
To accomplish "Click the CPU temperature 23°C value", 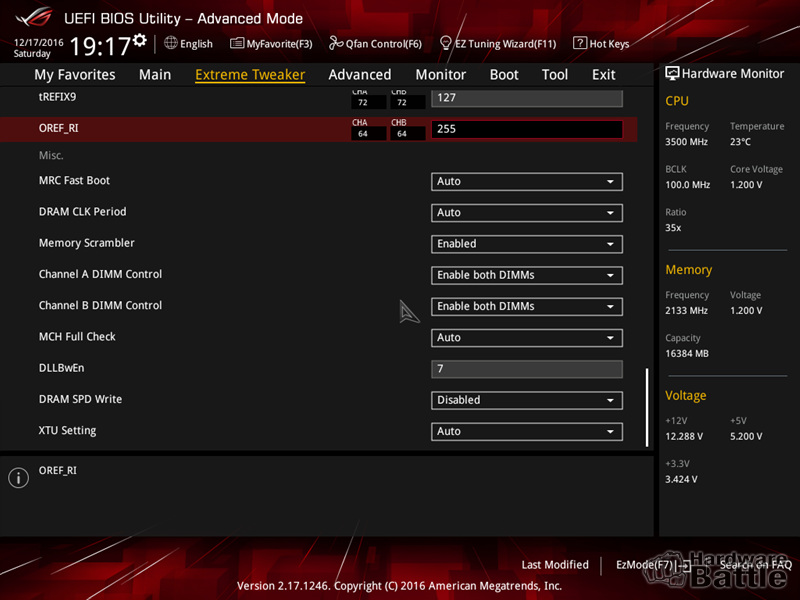I will [740, 142].
